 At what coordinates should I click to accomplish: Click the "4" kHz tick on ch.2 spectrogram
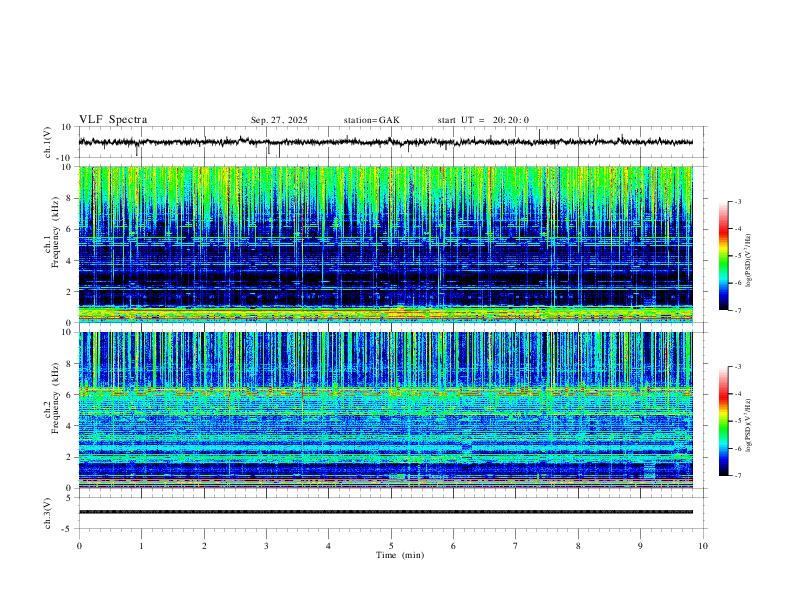(71, 426)
